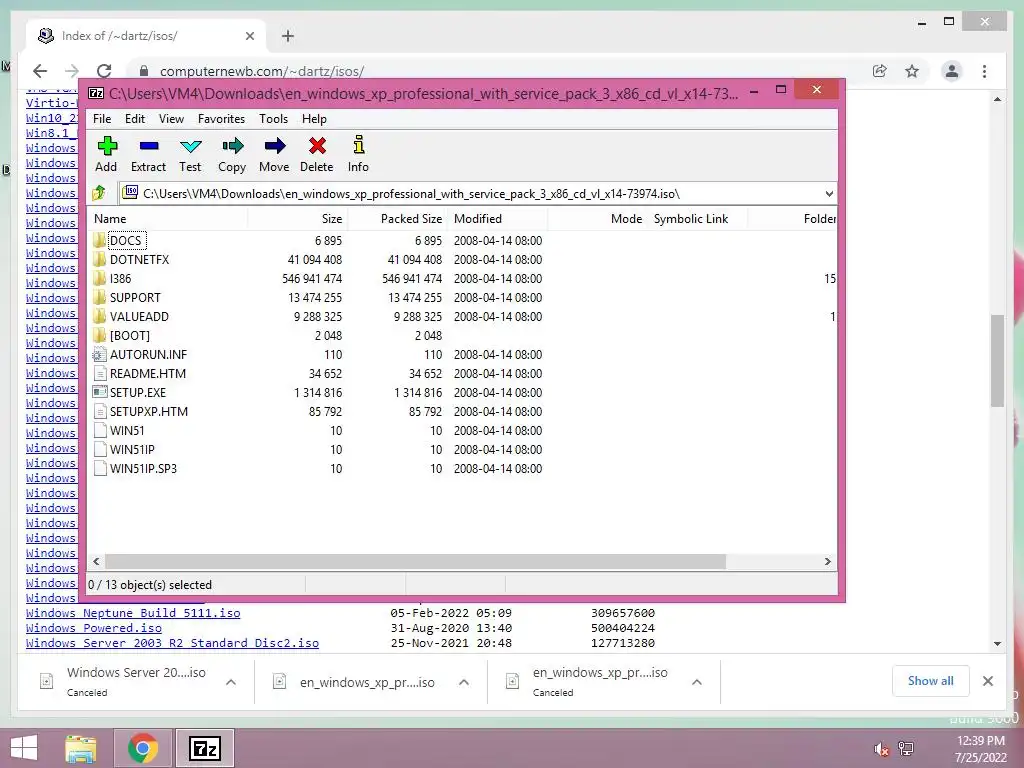
Task: Click Chrome page vertical scrollbar thumb
Action: tap(997, 360)
